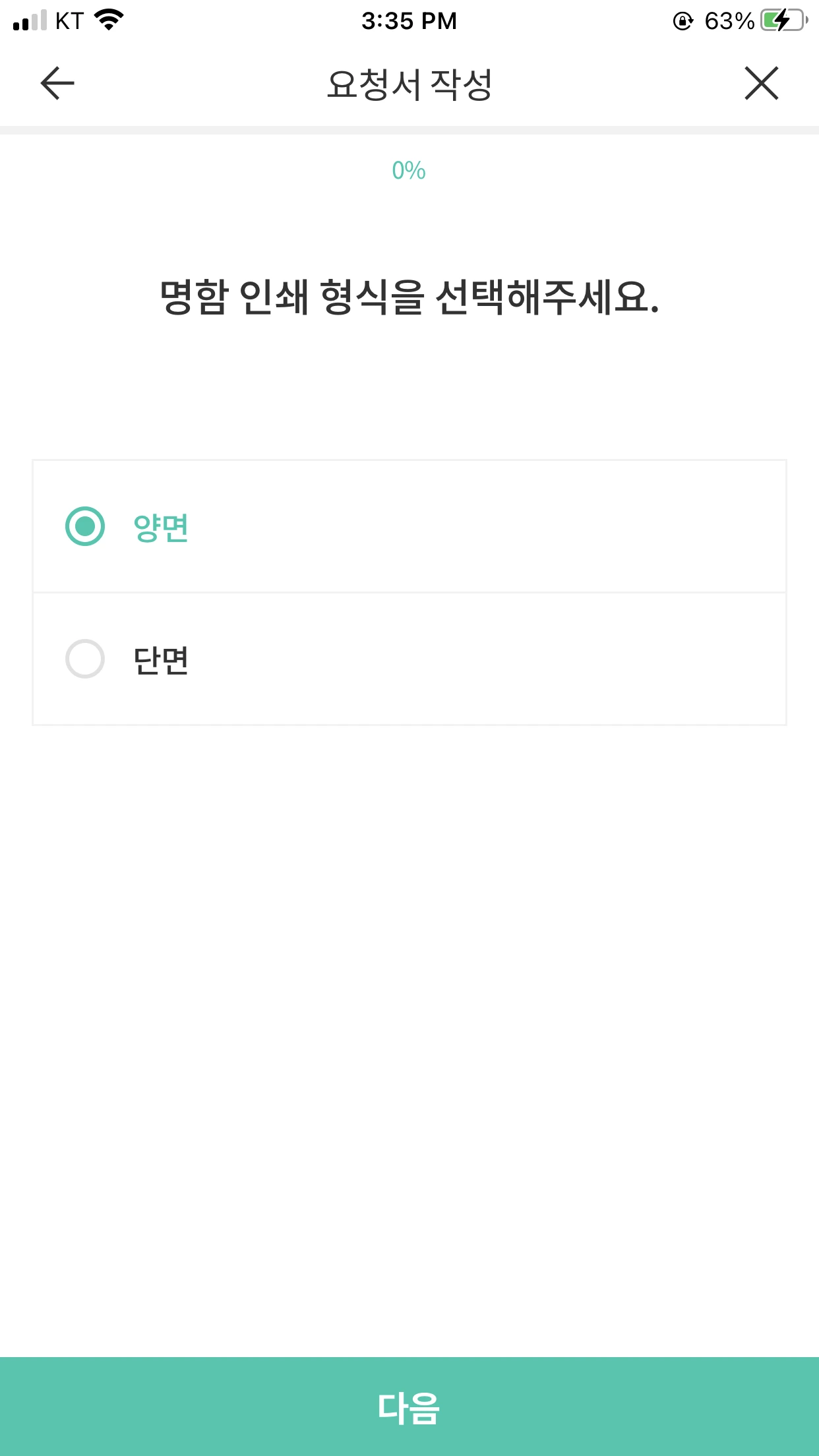Tap the Wi-Fi status icon
The width and height of the screenshot is (819, 1456).
point(109,20)
